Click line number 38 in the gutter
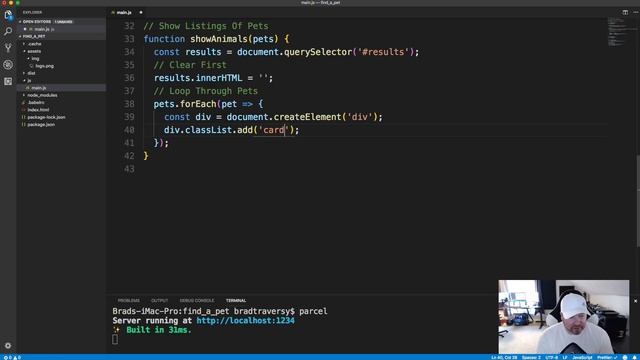The width and height of the screenshot is (640, 360). pos(129,104)
